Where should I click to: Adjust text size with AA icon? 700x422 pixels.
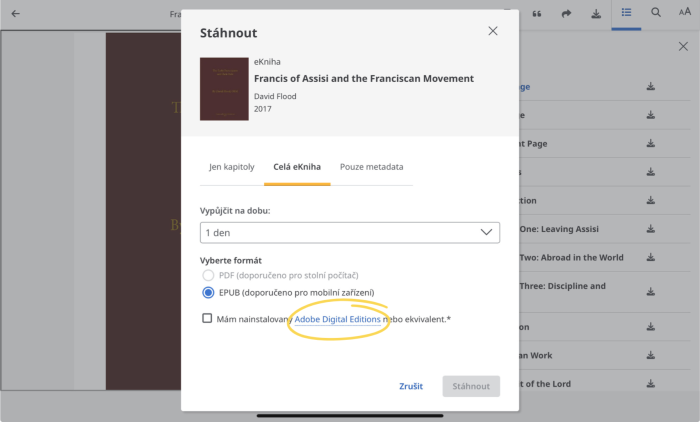[x=685, y=12]
